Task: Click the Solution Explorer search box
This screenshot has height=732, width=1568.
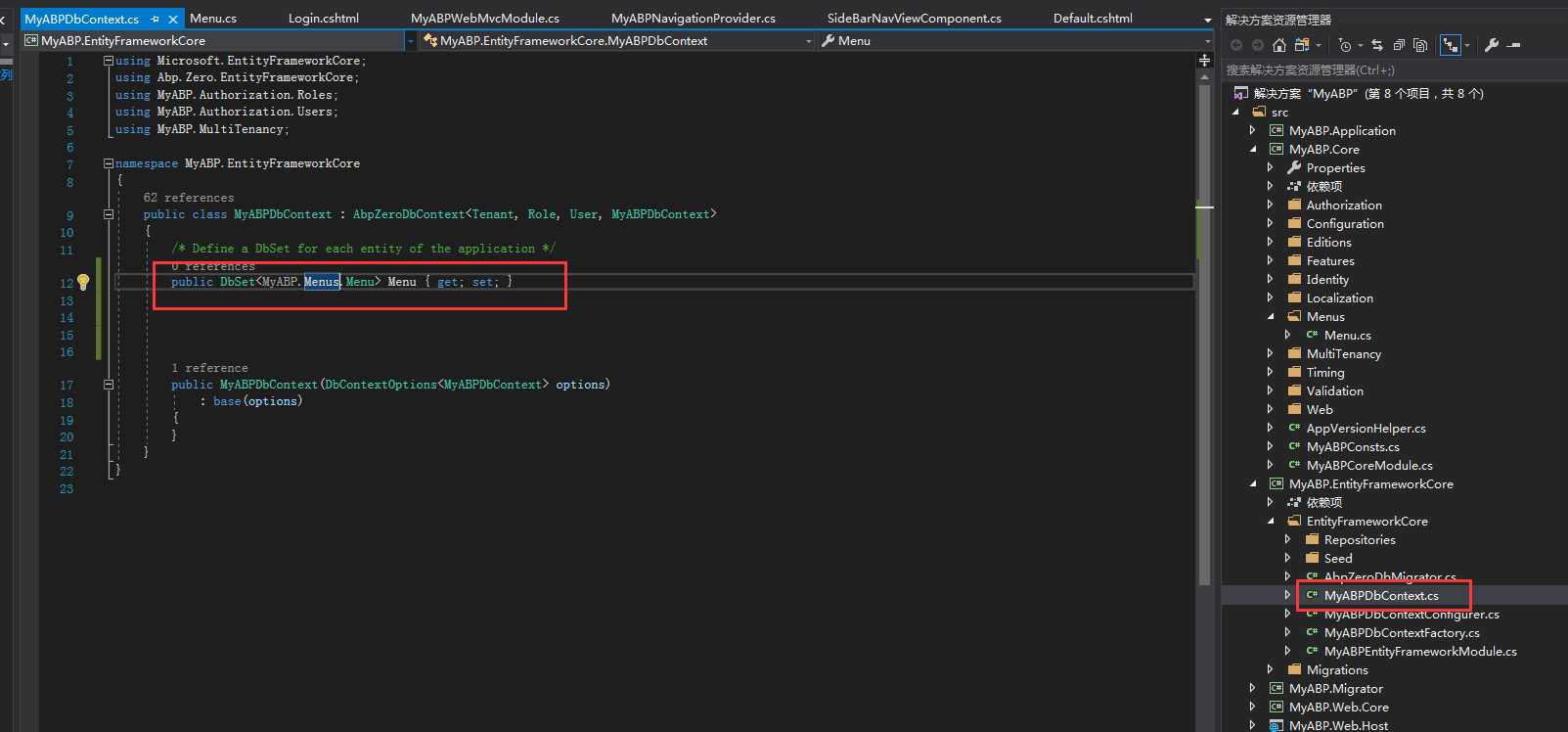Action: tap(1393, 69)
